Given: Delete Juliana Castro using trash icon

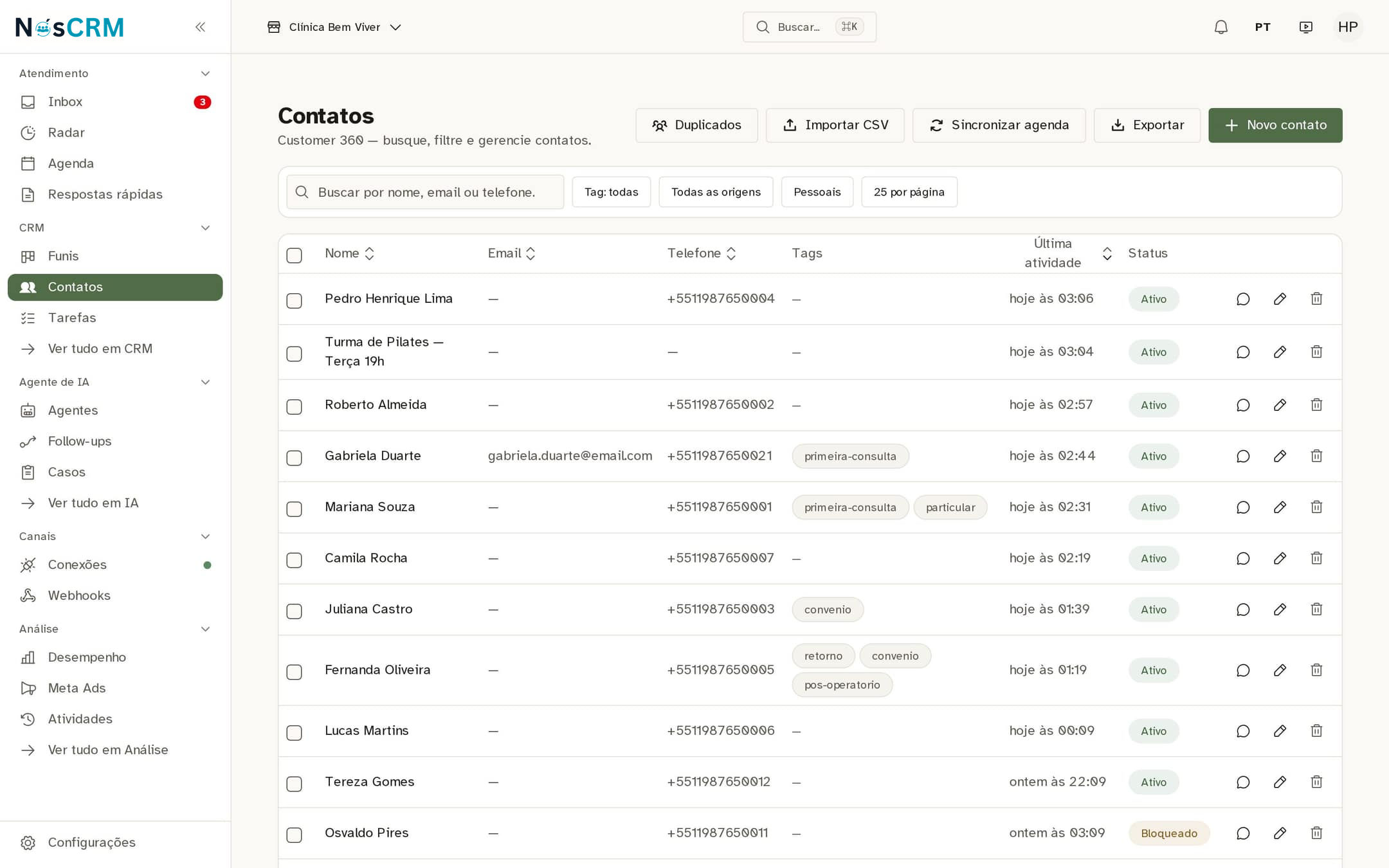Looking at the screenshot, I should [1316, 610].
